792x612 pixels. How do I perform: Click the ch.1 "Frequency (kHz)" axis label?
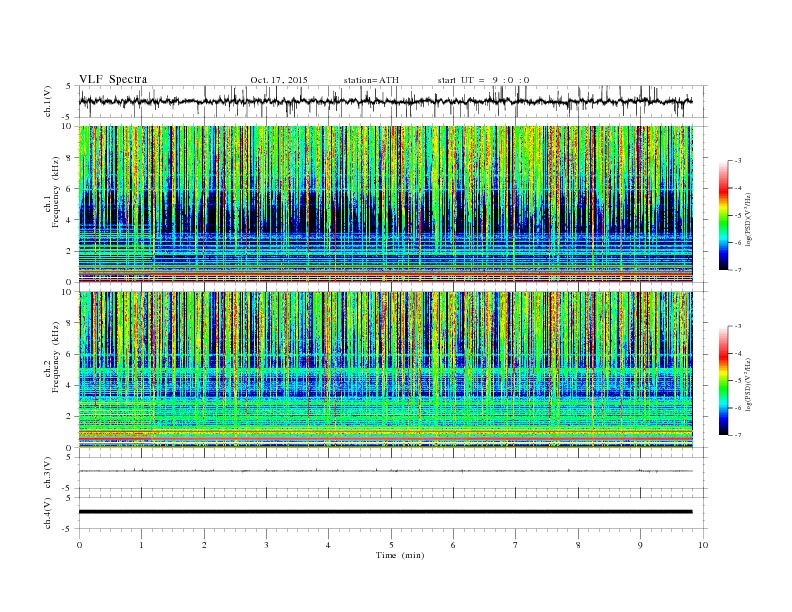(x=56, y=192)
